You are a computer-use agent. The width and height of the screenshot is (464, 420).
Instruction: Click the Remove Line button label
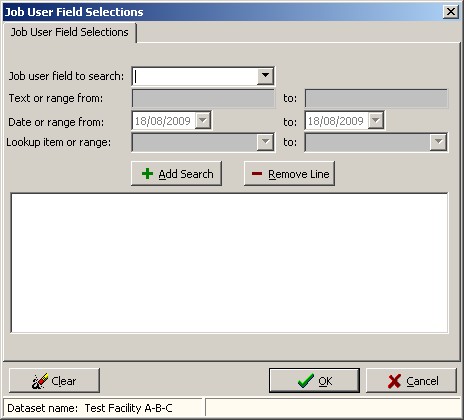299,174
